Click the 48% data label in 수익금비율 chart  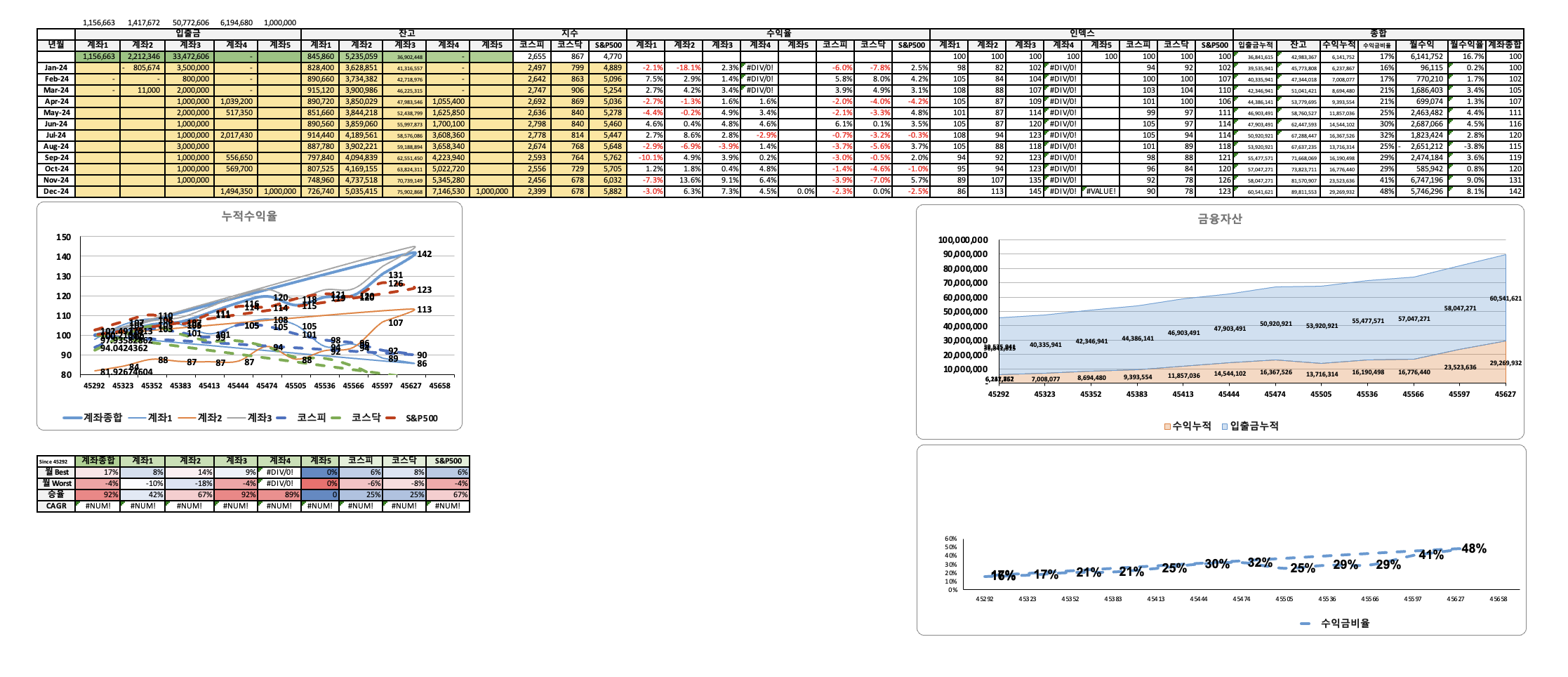1474,549
